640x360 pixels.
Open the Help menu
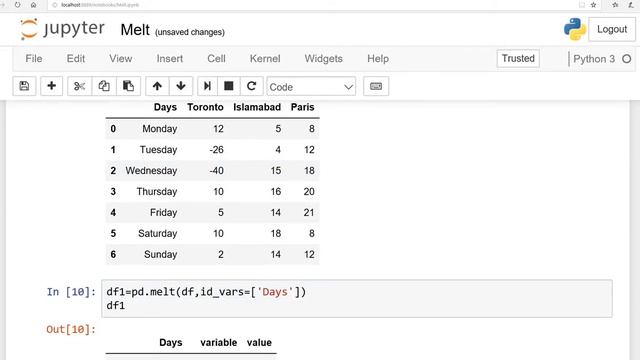click(378, 59)
